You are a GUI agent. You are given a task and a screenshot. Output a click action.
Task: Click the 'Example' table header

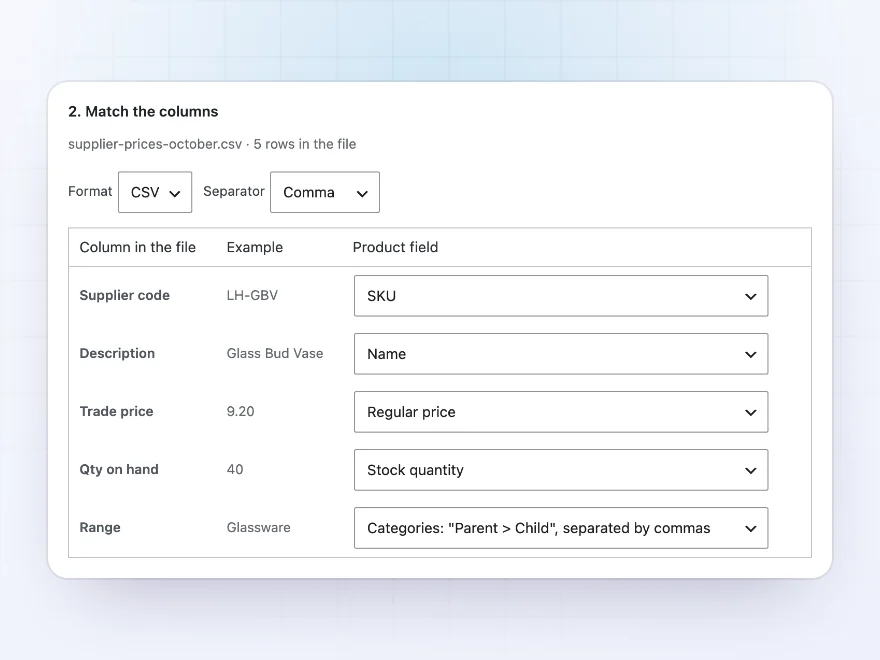pos(255,247)
